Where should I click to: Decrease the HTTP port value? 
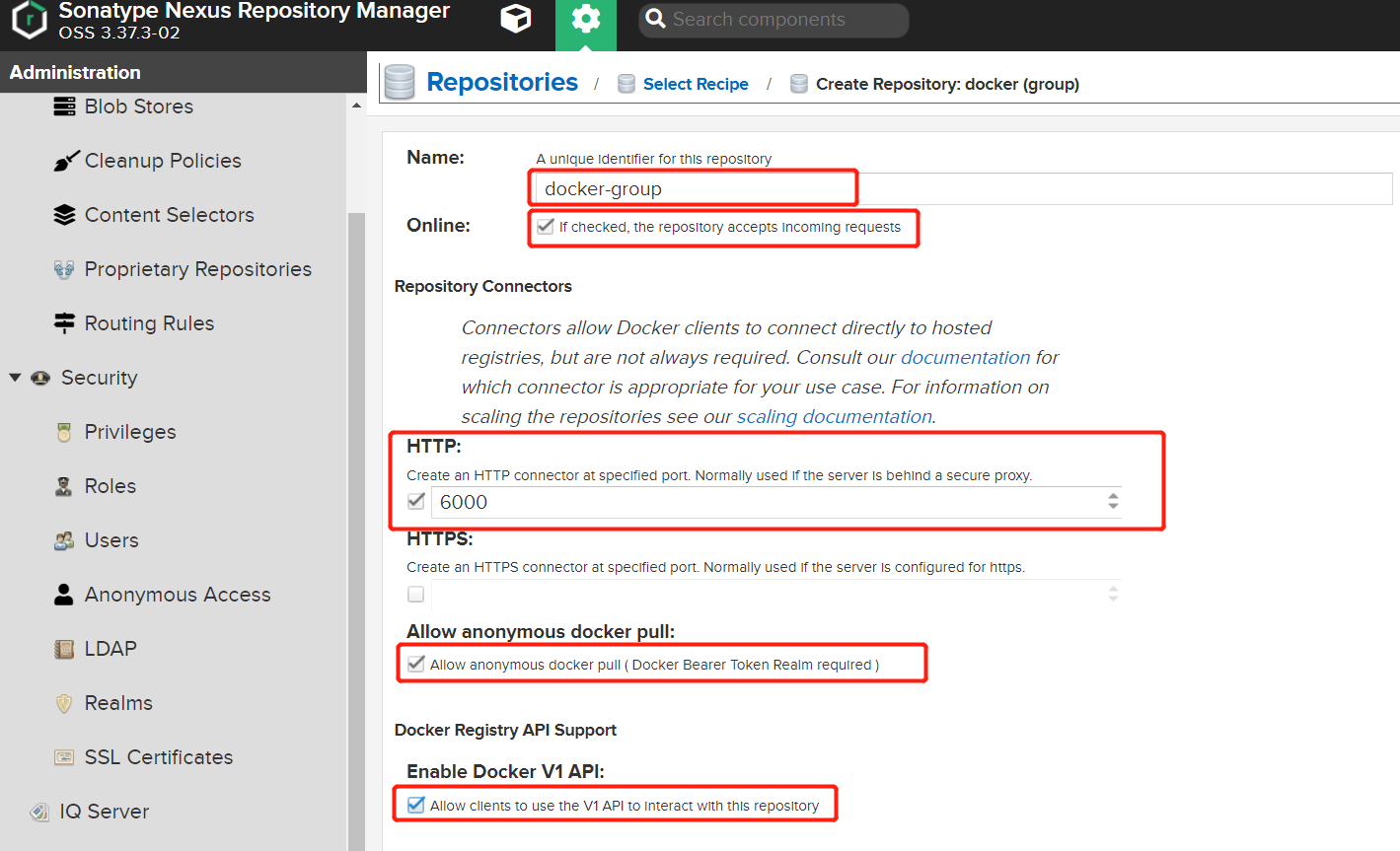click(x=1113, y=507)
